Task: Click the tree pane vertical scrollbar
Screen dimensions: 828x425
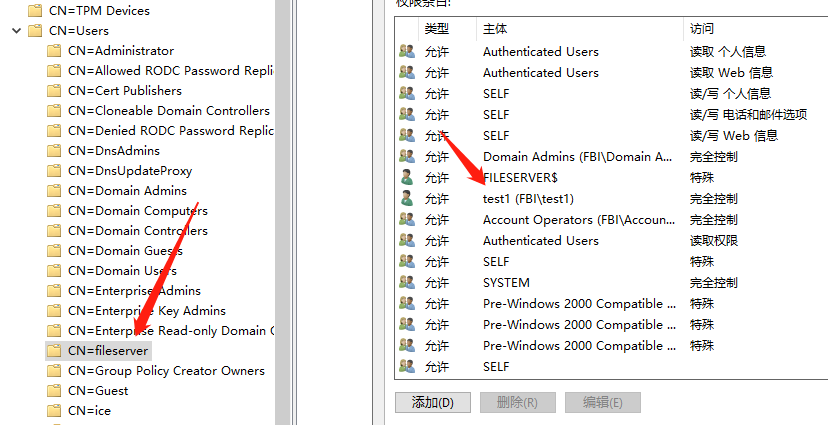Action: 282,200
